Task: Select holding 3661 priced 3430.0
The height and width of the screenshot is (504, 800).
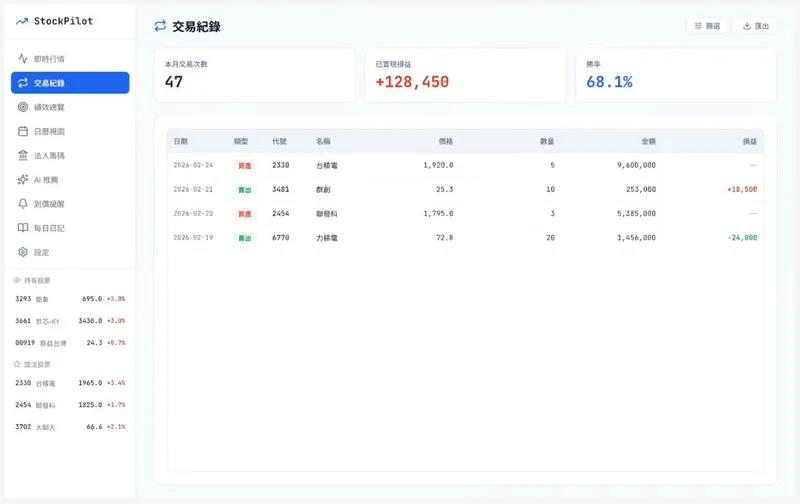Action: [70, 321]
